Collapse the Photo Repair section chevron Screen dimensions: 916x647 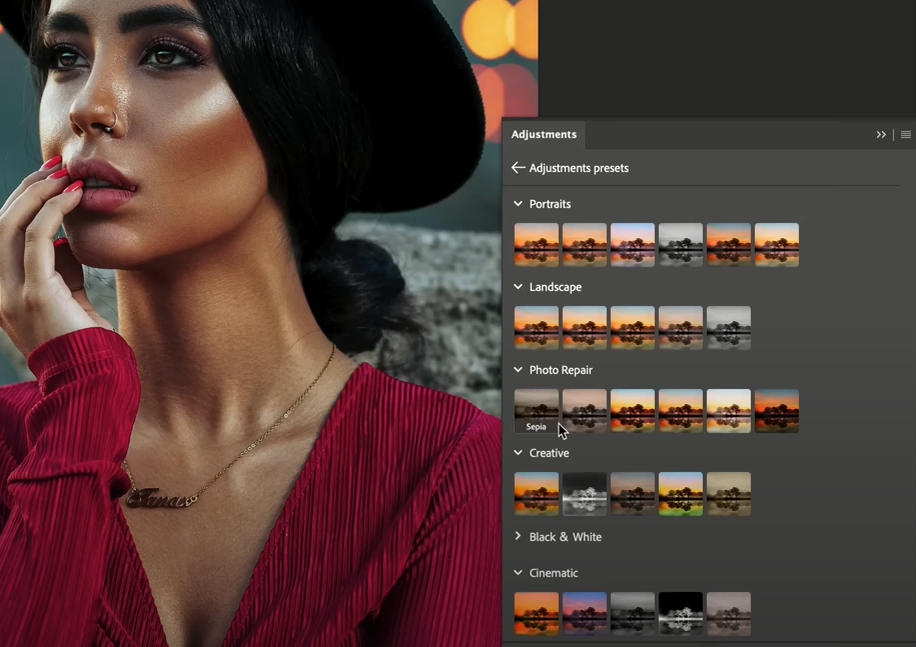pos(518,370)
